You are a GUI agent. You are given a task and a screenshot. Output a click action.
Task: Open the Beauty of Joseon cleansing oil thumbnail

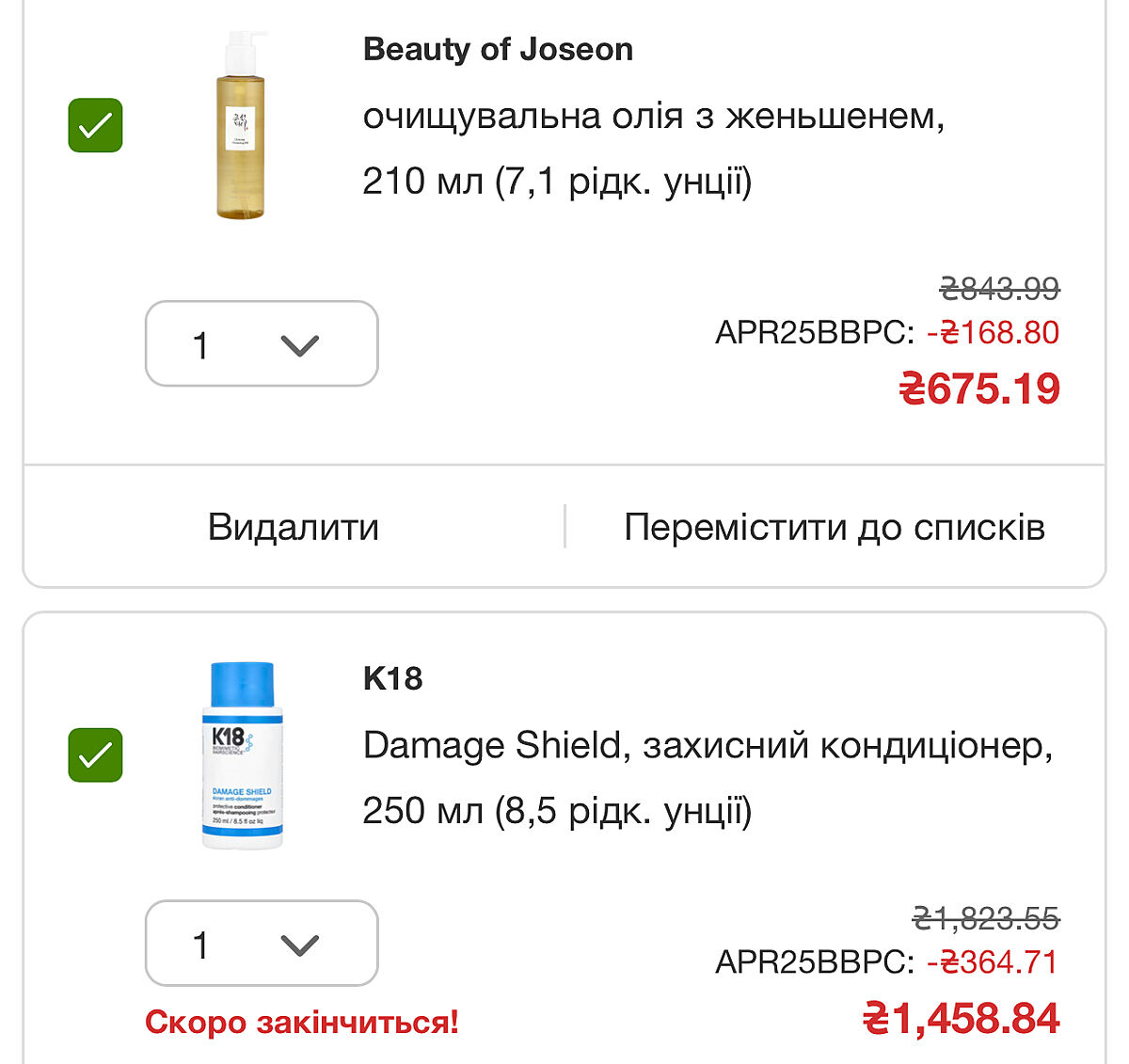click(241, 125)
